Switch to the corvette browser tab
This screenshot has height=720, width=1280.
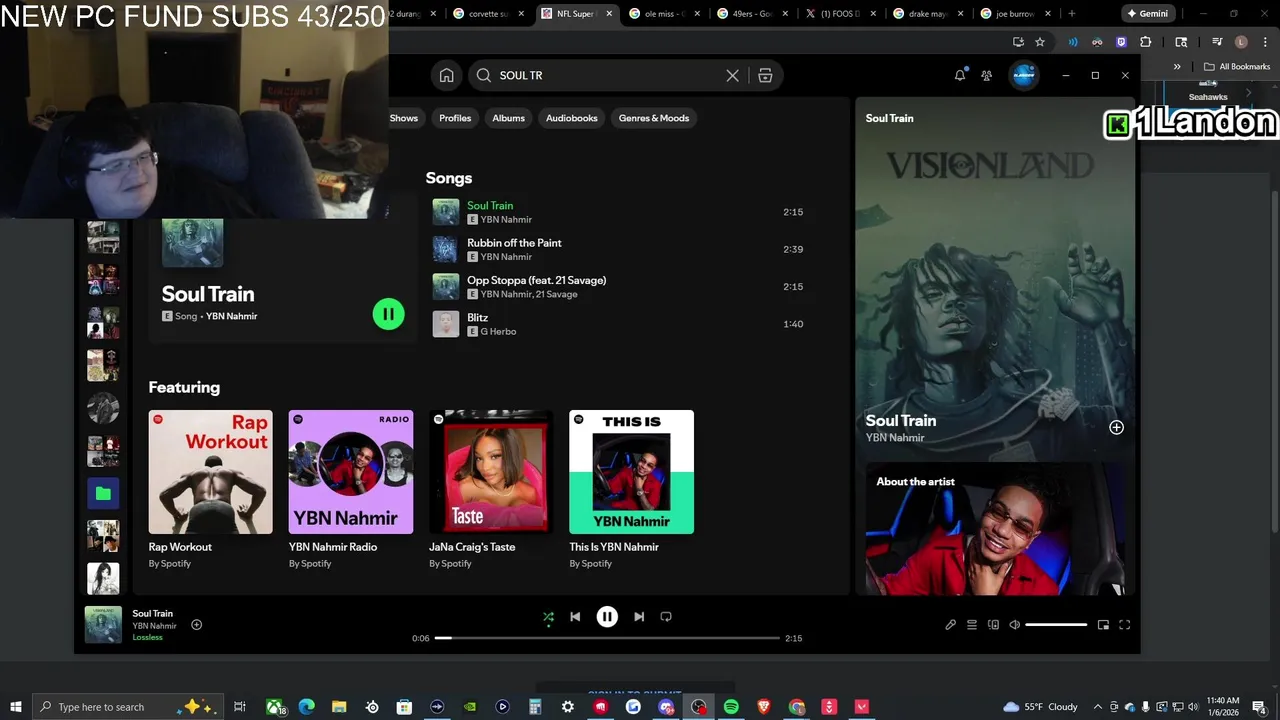[x=489, y=14]
